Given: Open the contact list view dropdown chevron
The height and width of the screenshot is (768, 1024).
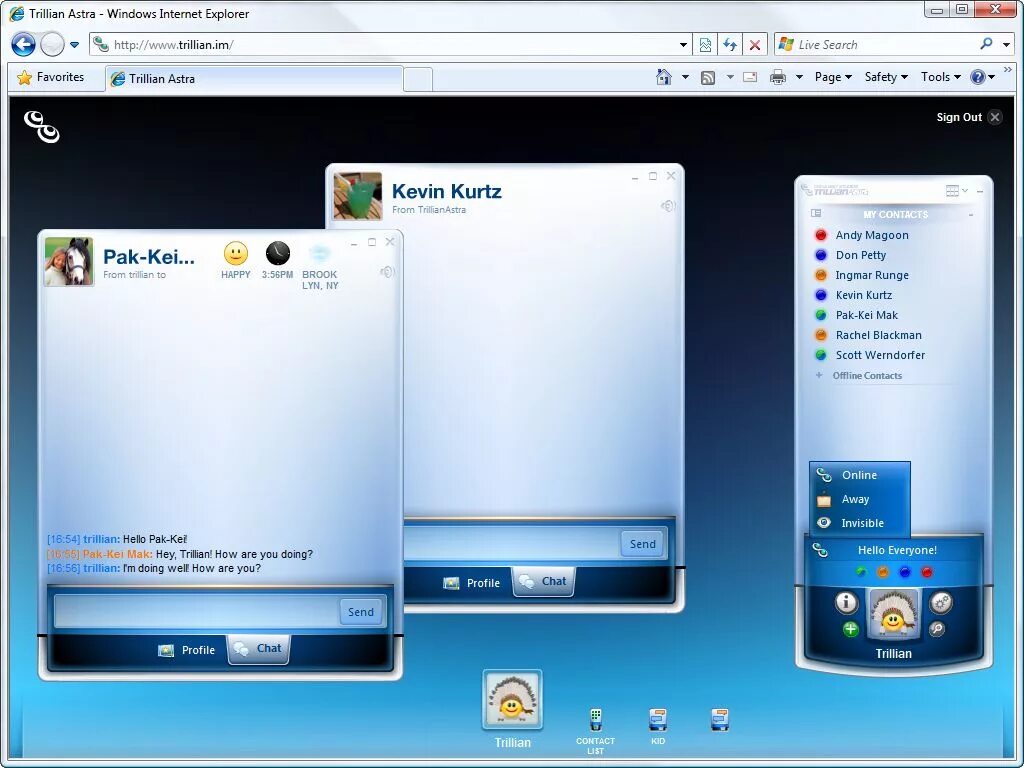Looking at the screenshot, I should pyautogui.click(x=965, y=190).
